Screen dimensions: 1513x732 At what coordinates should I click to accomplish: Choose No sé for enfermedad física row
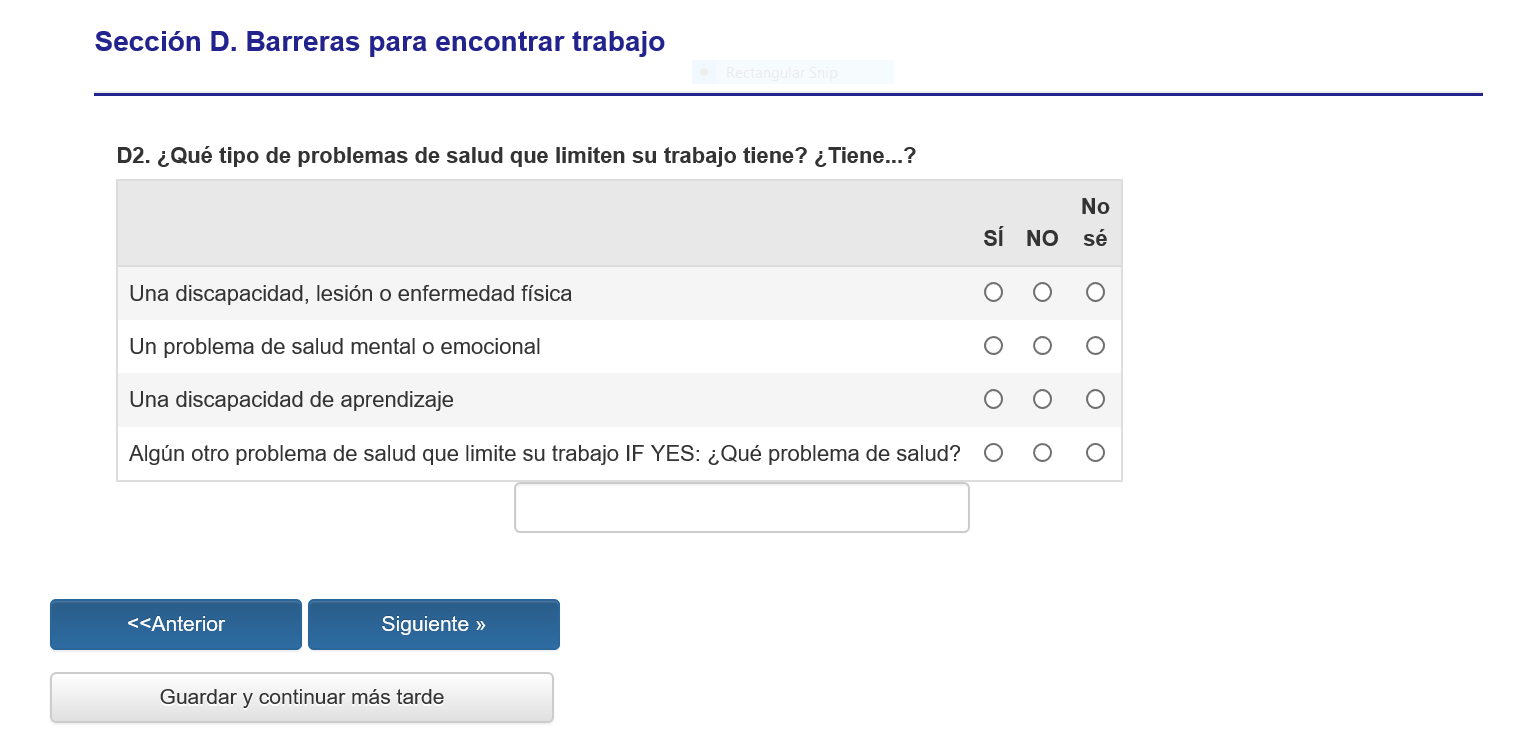click(x=1095, y=292)
